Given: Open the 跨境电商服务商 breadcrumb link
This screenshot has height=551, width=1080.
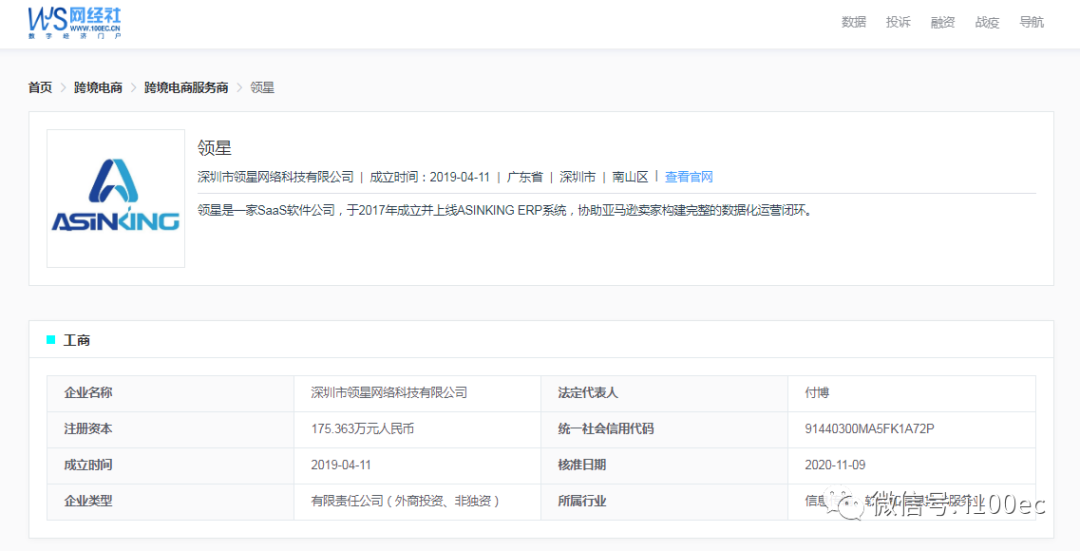Looking at the screenshot, I should [186, 88].
